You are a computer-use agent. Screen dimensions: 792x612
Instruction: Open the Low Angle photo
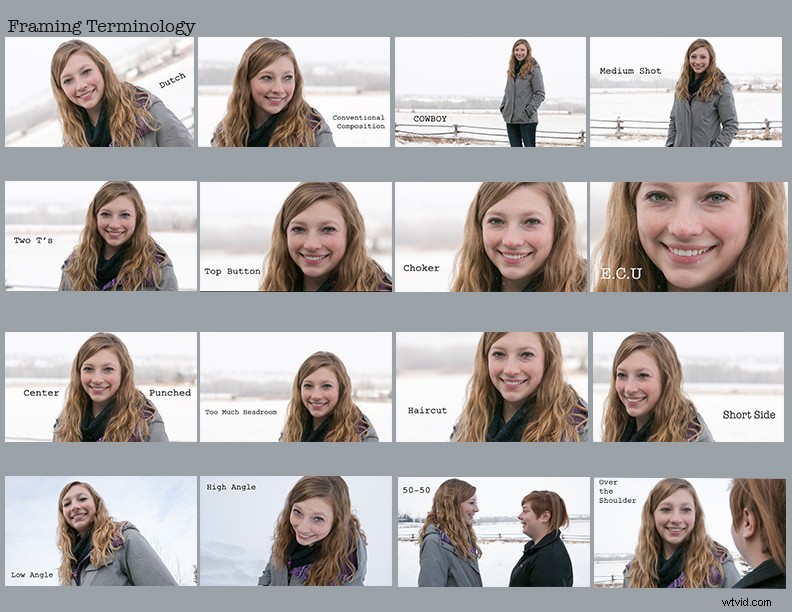click(x=101, y=531)
